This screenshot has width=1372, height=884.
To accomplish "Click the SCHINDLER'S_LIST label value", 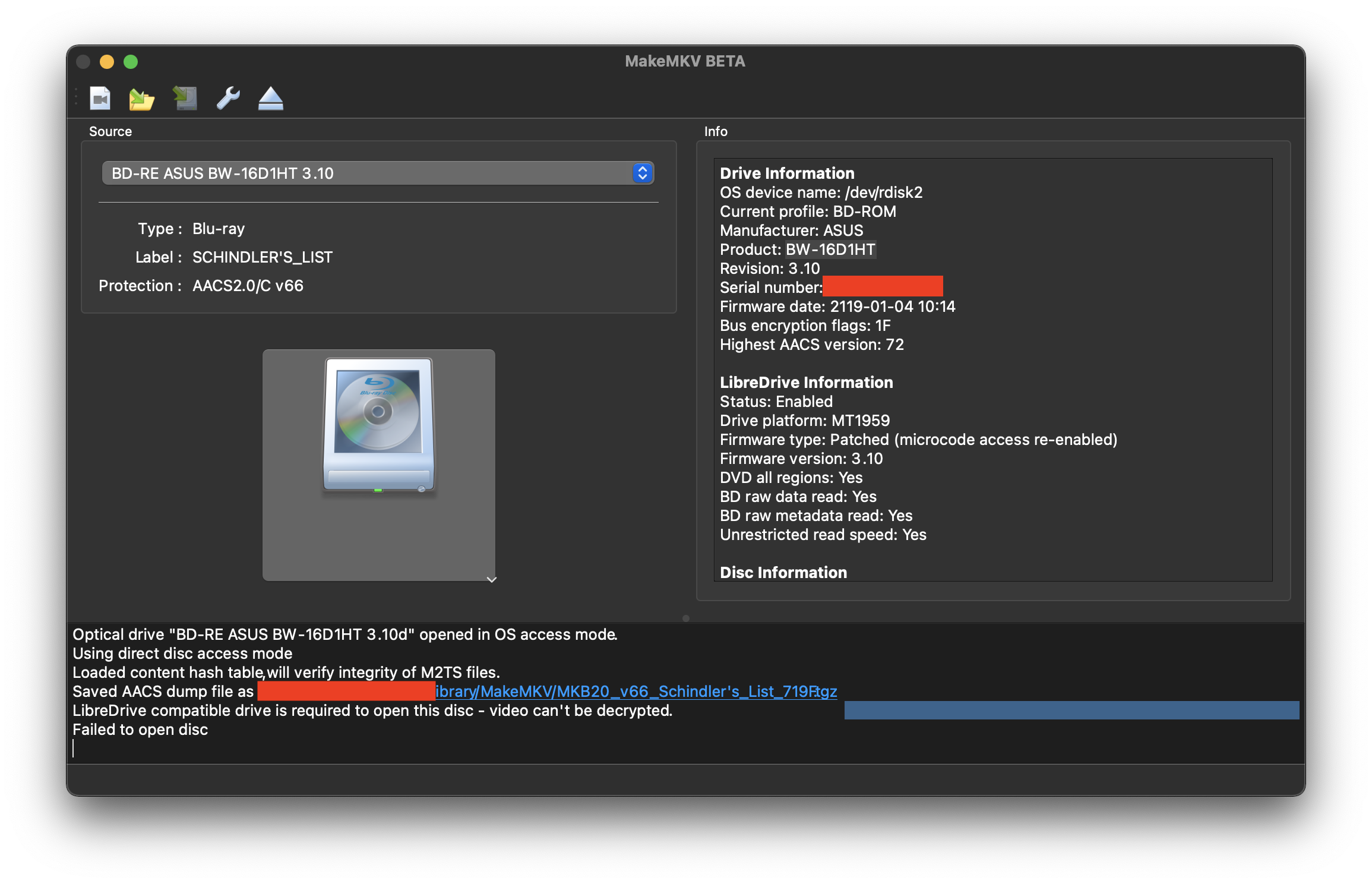I will pyautogui.click(x=263, y=257).
